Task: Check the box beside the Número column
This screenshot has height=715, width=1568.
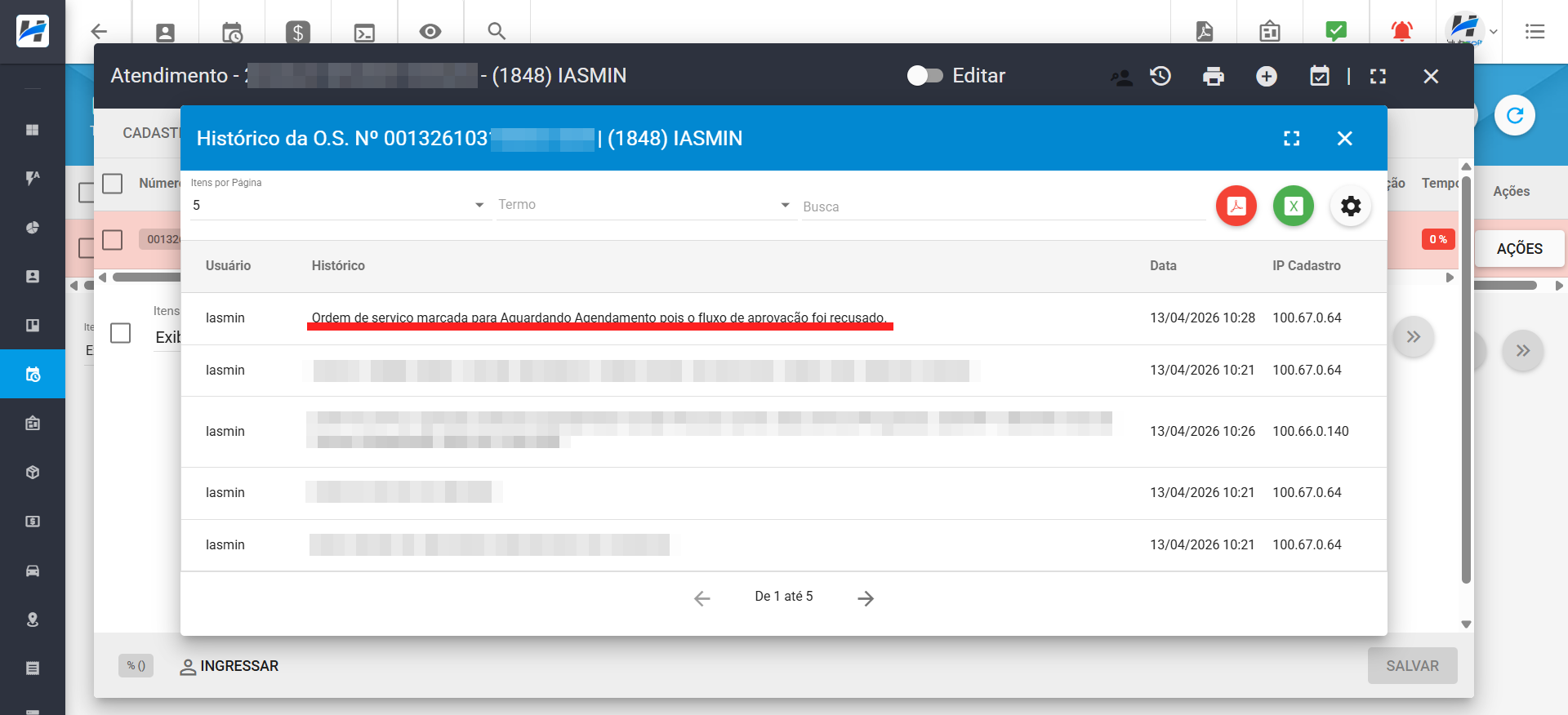Action: click(x=113, y=184)
